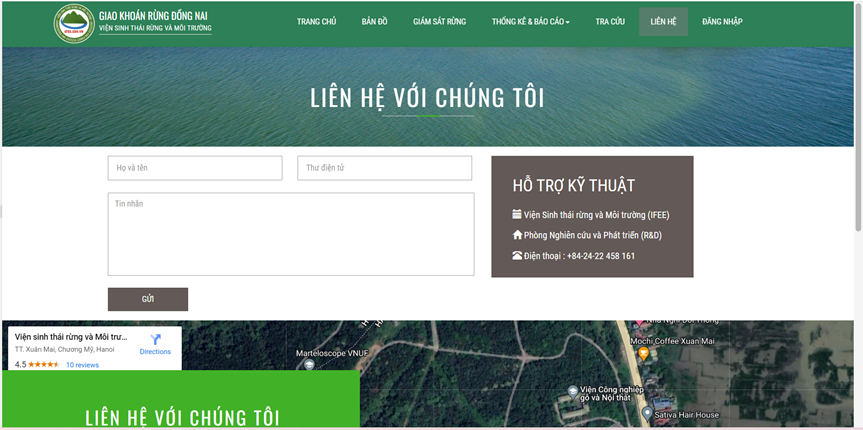The width and height of the screenshot is (863, 430).
Task: Click the TT. Xuân Mai address text
Action: pos(65,350)
